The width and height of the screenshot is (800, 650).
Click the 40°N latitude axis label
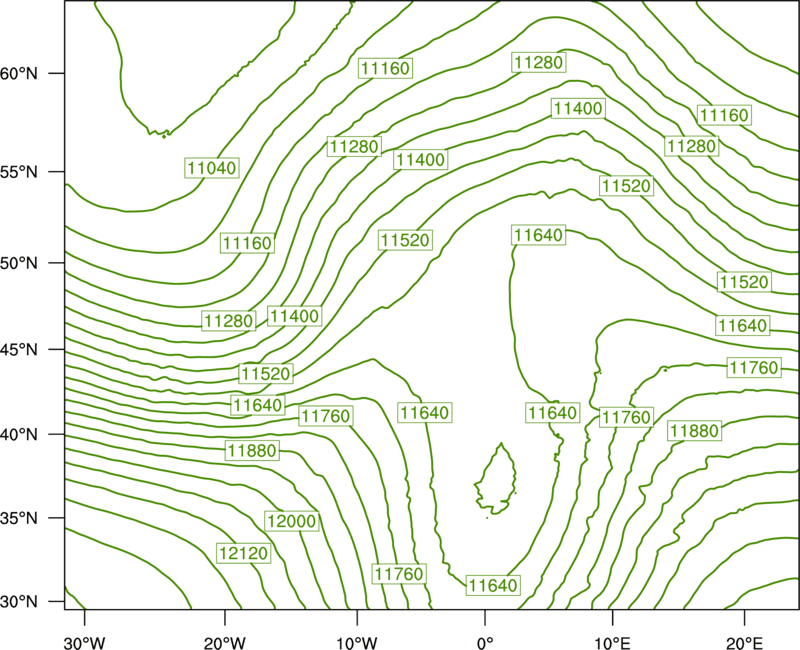coord(19,435)
